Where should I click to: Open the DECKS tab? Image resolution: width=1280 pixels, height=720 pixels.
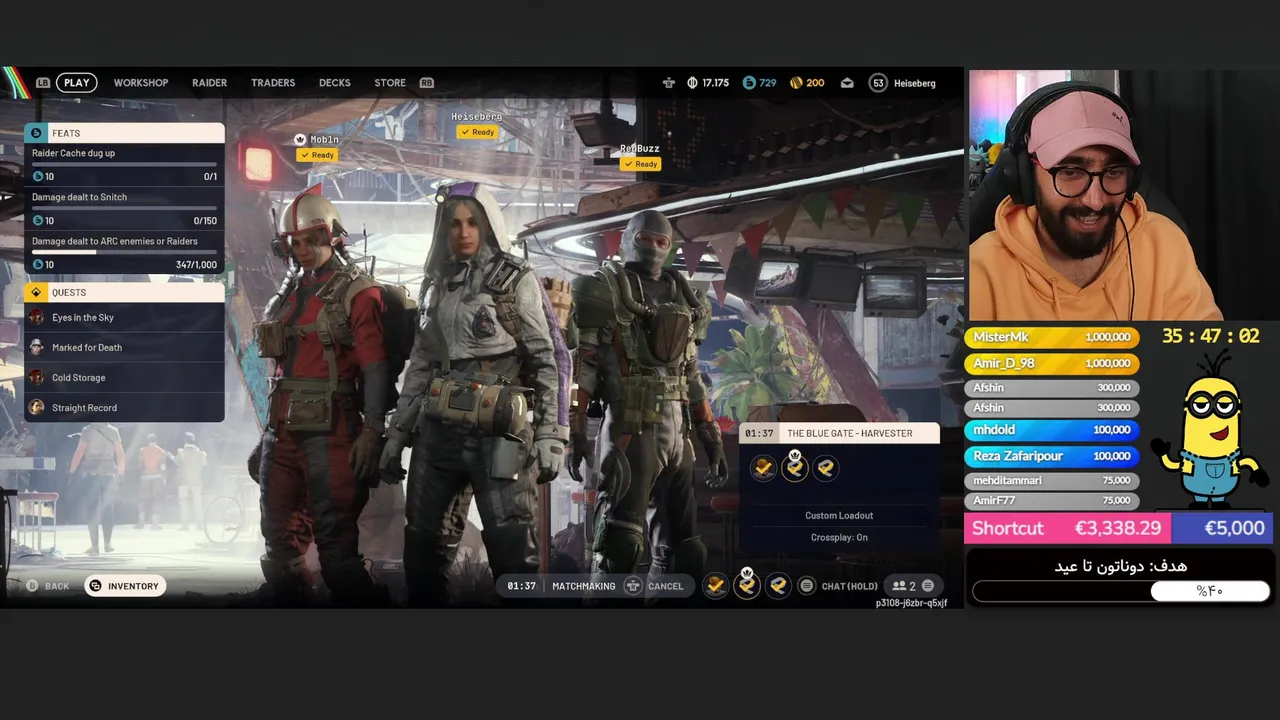(x=335, y=83)
